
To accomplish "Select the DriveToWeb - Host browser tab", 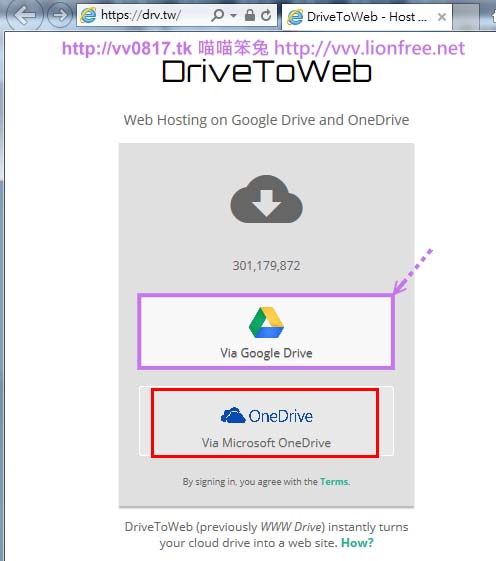I will [x=367, y=17].
